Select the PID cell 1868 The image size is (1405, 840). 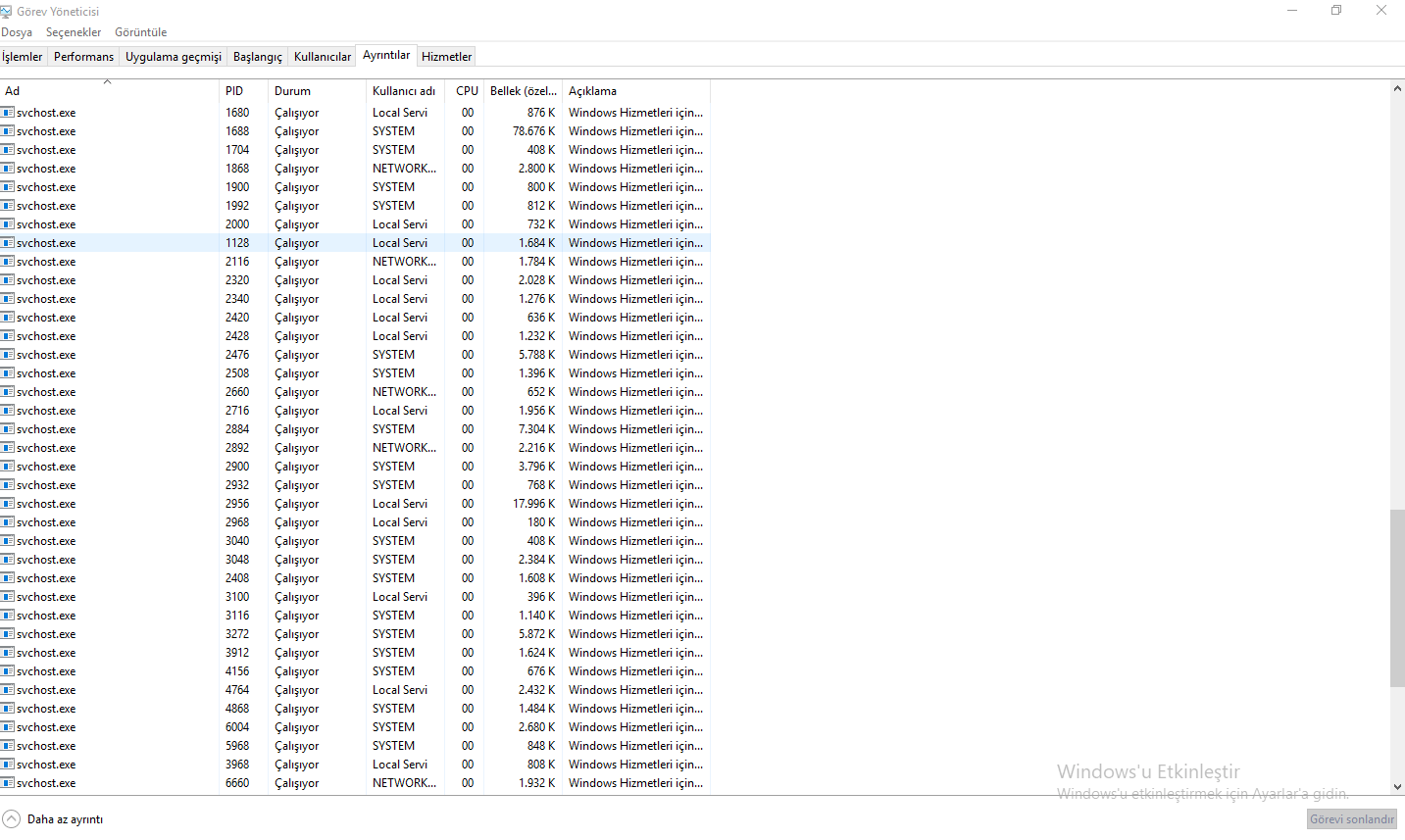[237, 169]
